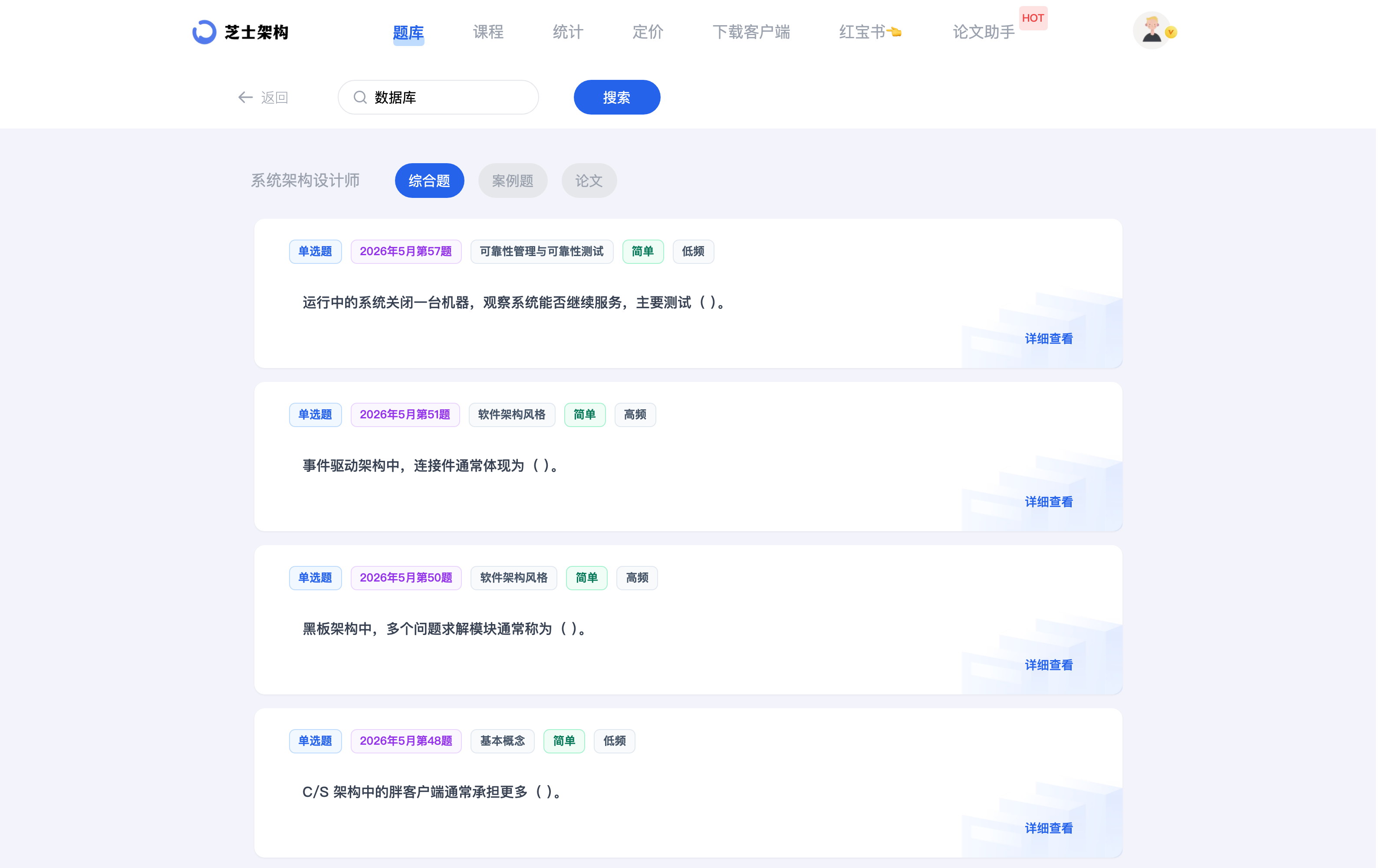Screen dimensions: 1389x868
Task: Open the user avatar profile
Action: click(x=1152, y=30)
